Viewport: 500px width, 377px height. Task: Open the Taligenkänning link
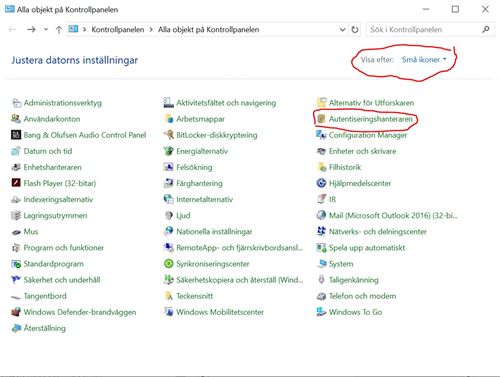pyautogui.click(x=354, y=280)
